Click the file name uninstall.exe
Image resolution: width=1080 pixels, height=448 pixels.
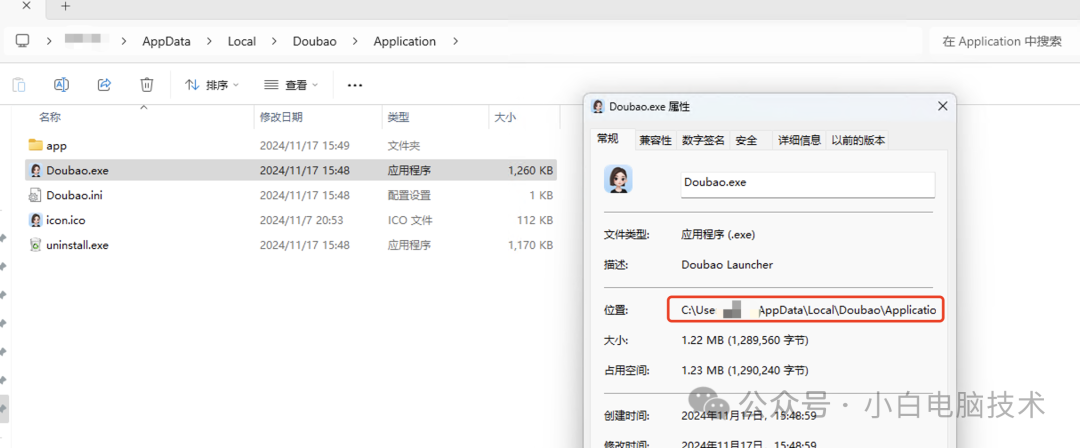pyautogui.click(x=77, y=245)
